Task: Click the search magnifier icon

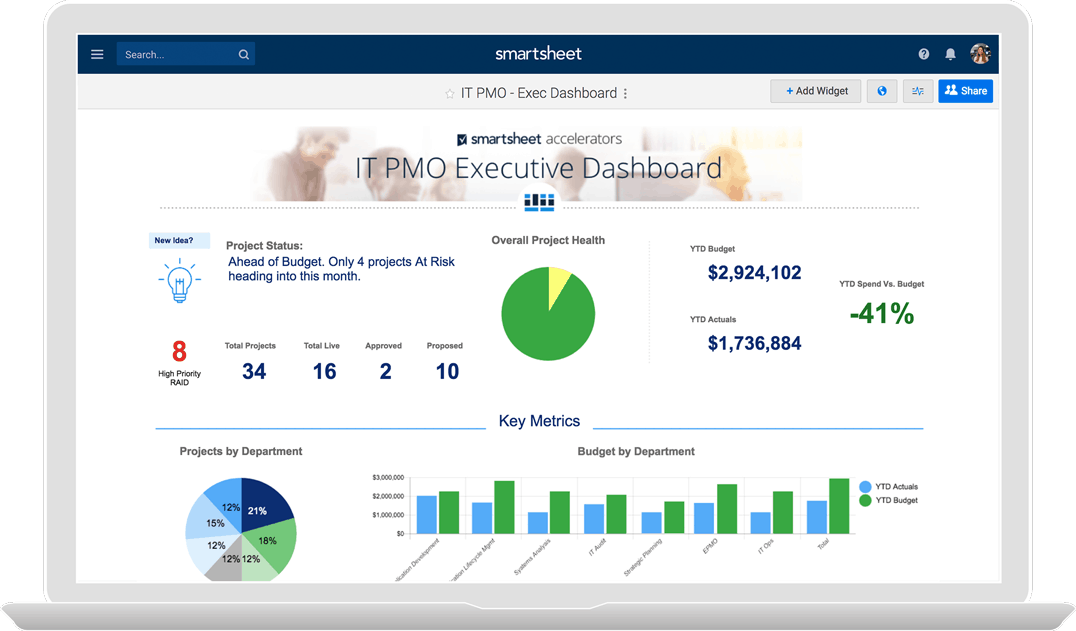Action: (x=243, y=53)
